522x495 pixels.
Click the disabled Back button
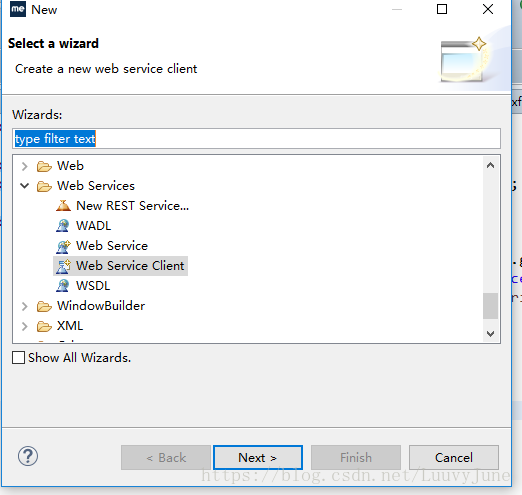coord(166,457)
